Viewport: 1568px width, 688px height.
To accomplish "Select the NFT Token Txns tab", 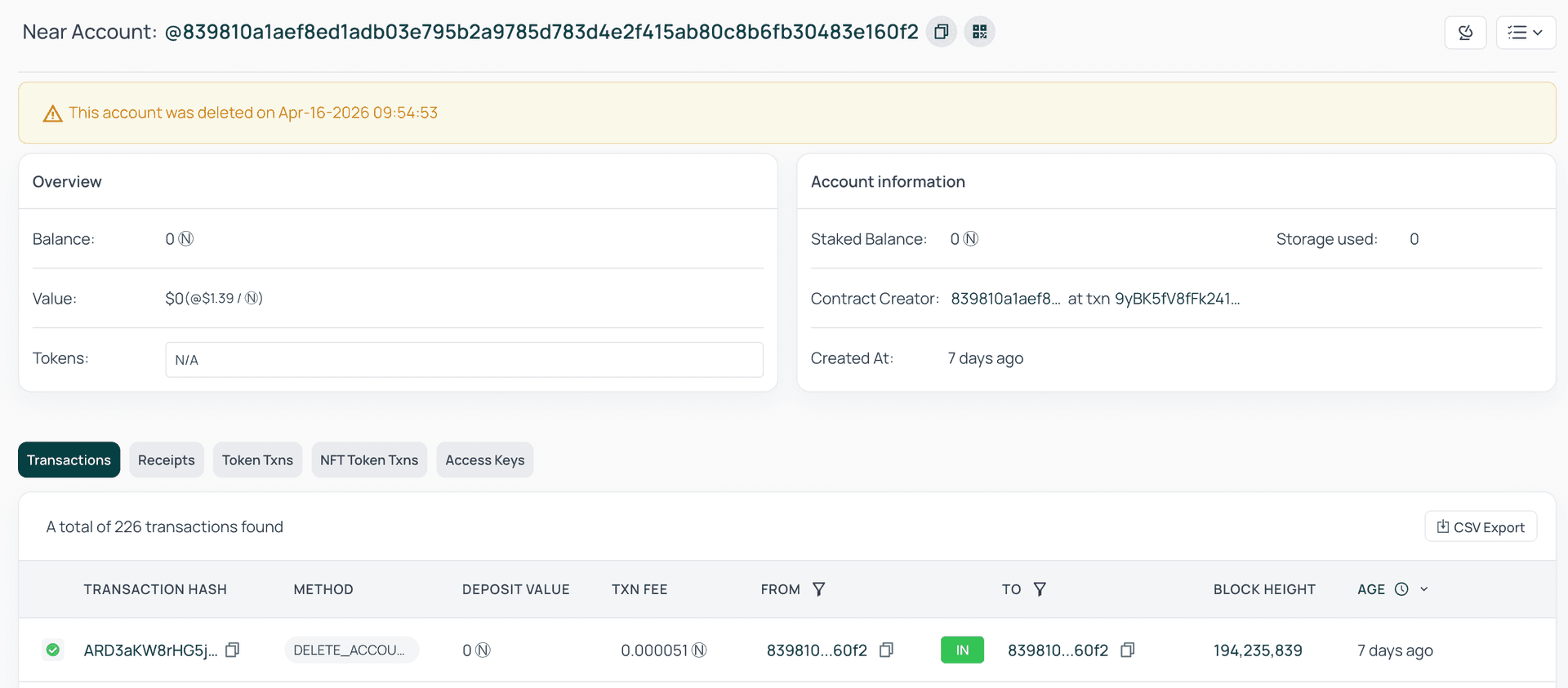I will click(x=369, y=460).
